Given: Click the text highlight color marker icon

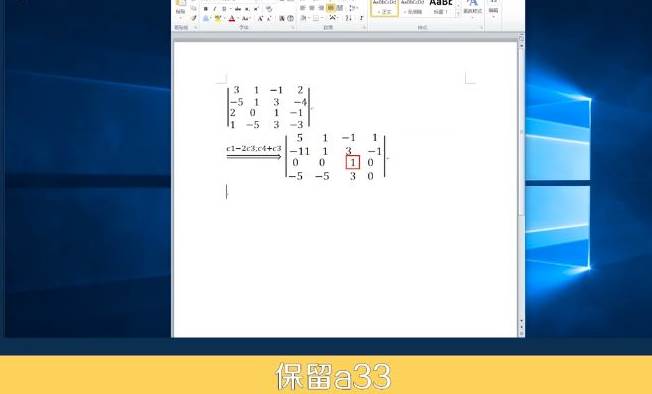Looking at the screenshot, I should [x=217, y=18].
